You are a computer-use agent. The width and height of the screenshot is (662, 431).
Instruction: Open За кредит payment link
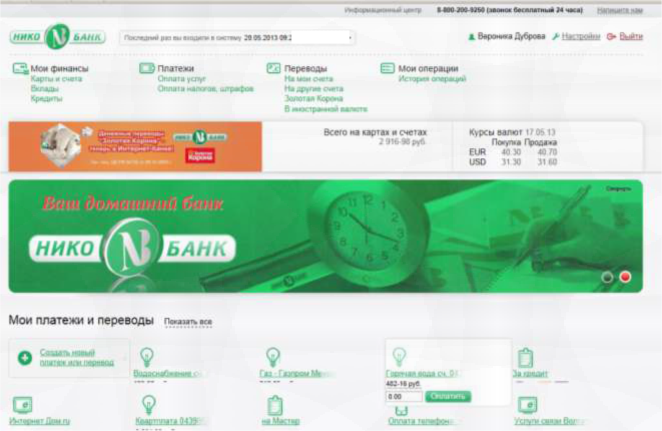coord(530,373)
